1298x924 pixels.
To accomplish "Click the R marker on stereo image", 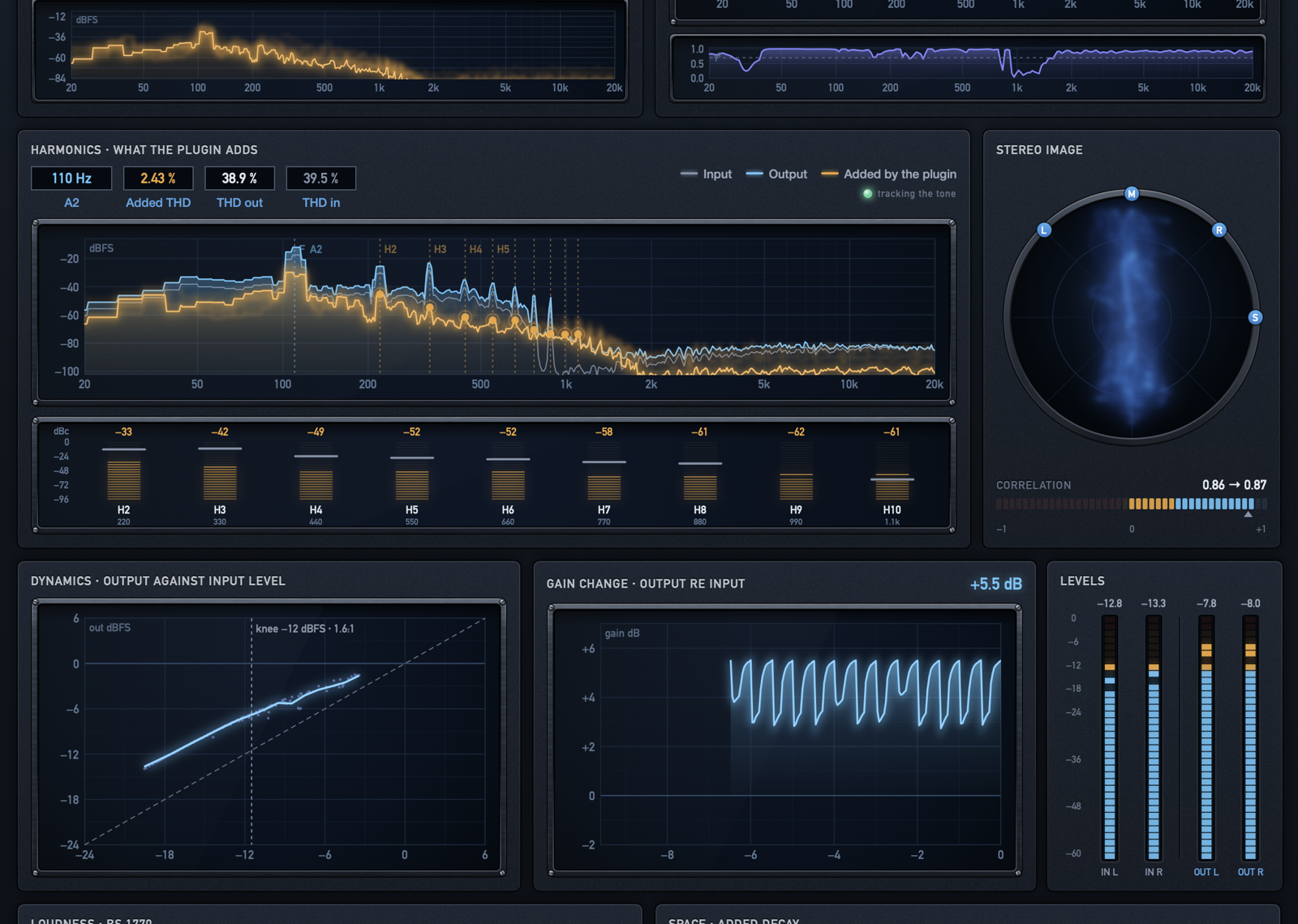I will [x=1218, y=230].
